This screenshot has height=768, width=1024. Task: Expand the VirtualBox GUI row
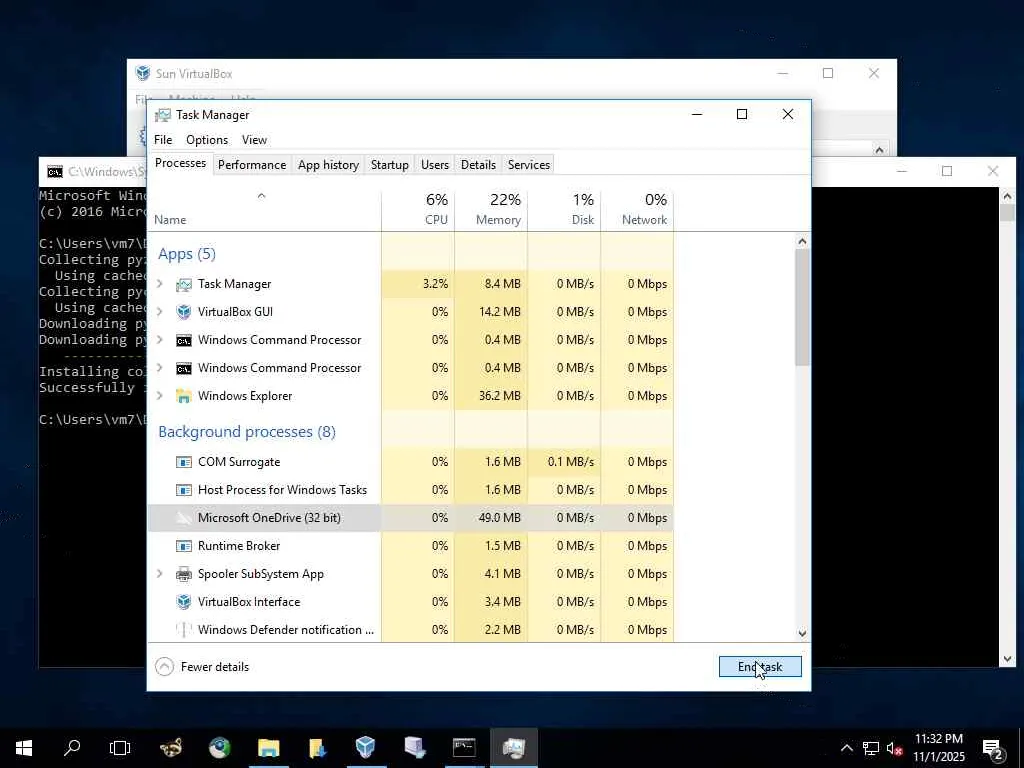point(160,312)
